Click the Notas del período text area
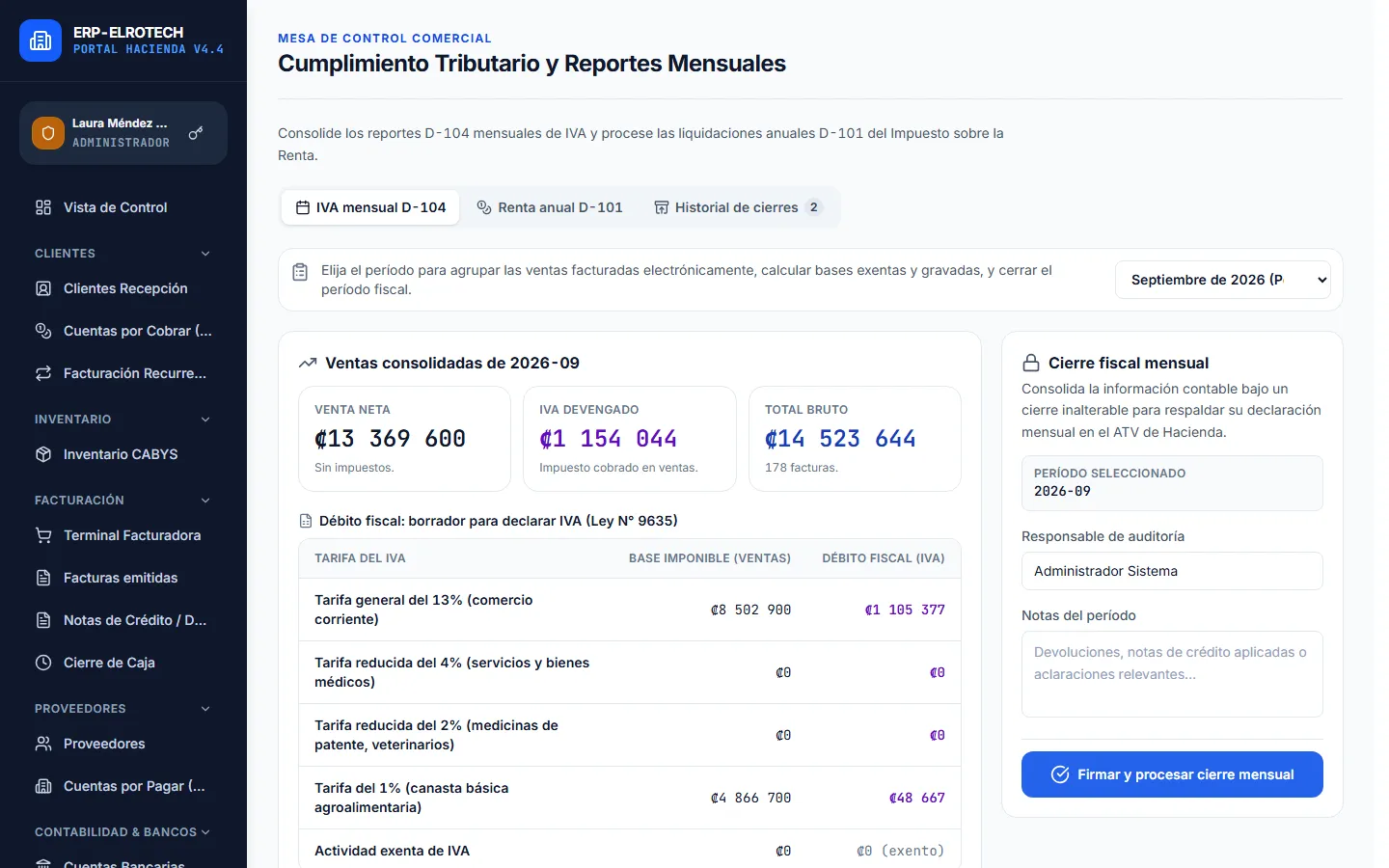The image size is (1389, 868). (x=1172, y=674)
